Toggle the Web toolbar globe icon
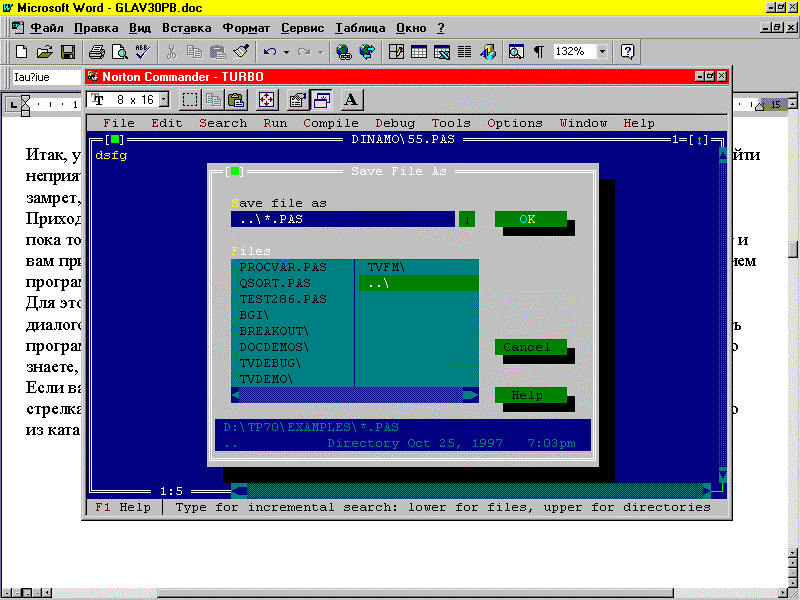Image resolution: width=800 pixels, height=600 pixels. coord(367,52)
